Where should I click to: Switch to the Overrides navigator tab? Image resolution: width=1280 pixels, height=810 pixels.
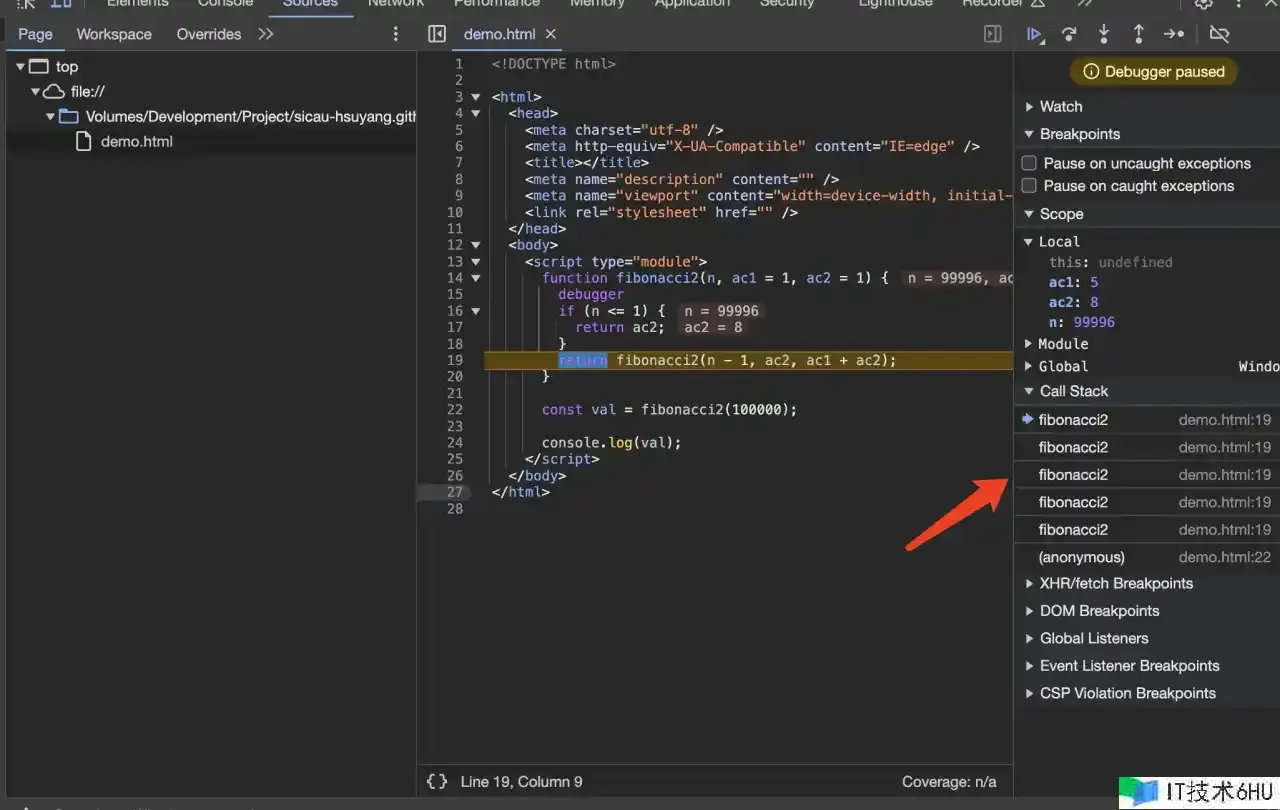tap(209, 34)
